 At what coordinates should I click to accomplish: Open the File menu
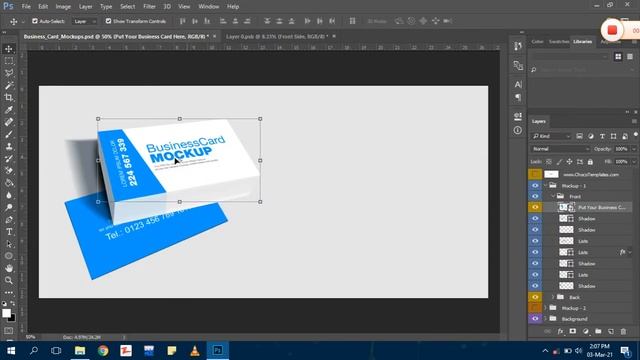(26, 7)
